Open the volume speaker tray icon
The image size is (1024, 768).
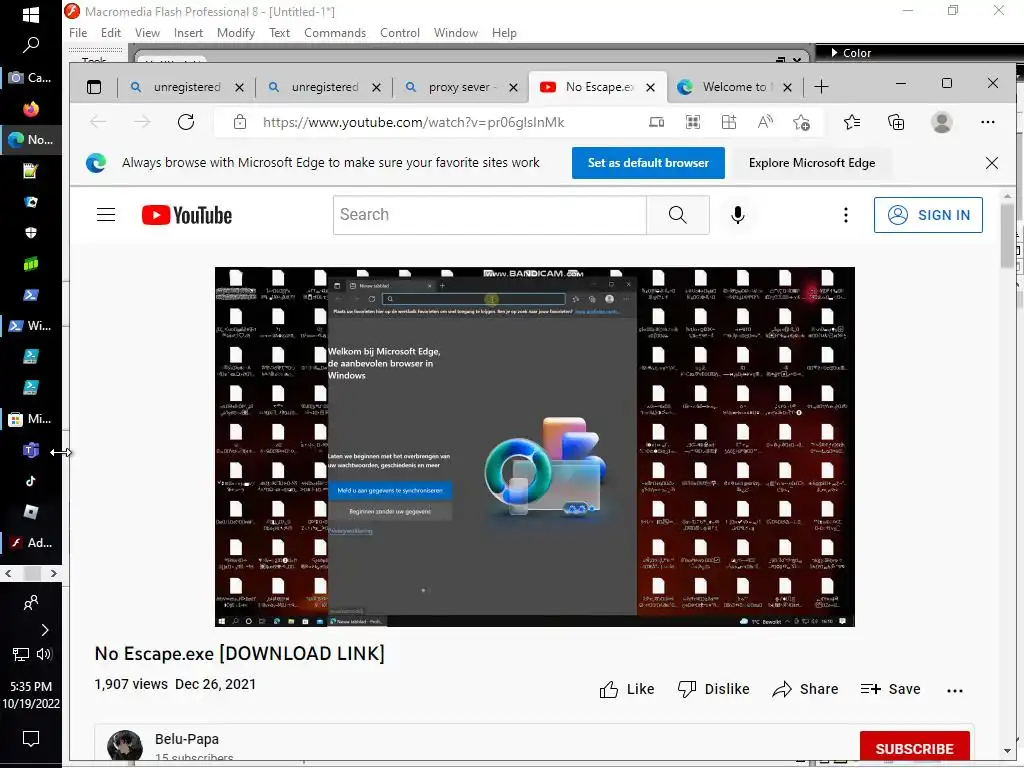[44, 654]
